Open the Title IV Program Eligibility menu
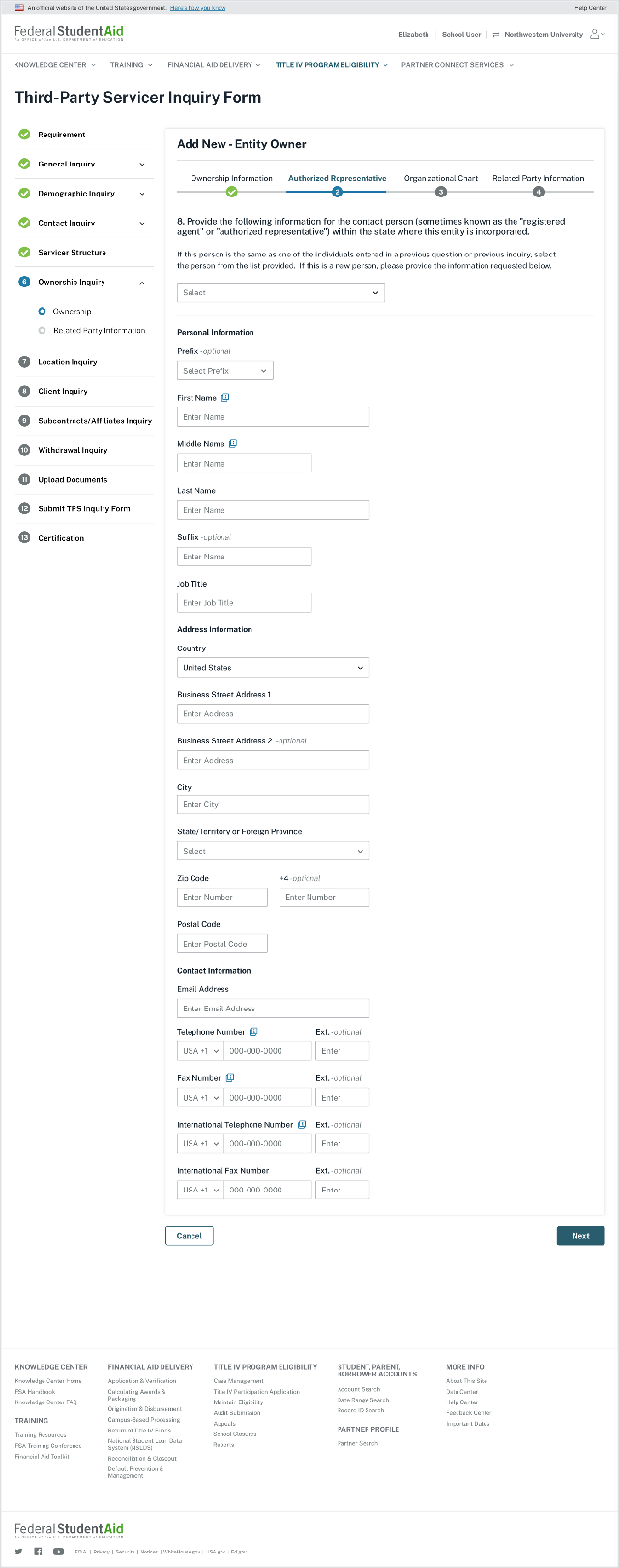Screen dimensions: 619x1568 click(331, 65)
